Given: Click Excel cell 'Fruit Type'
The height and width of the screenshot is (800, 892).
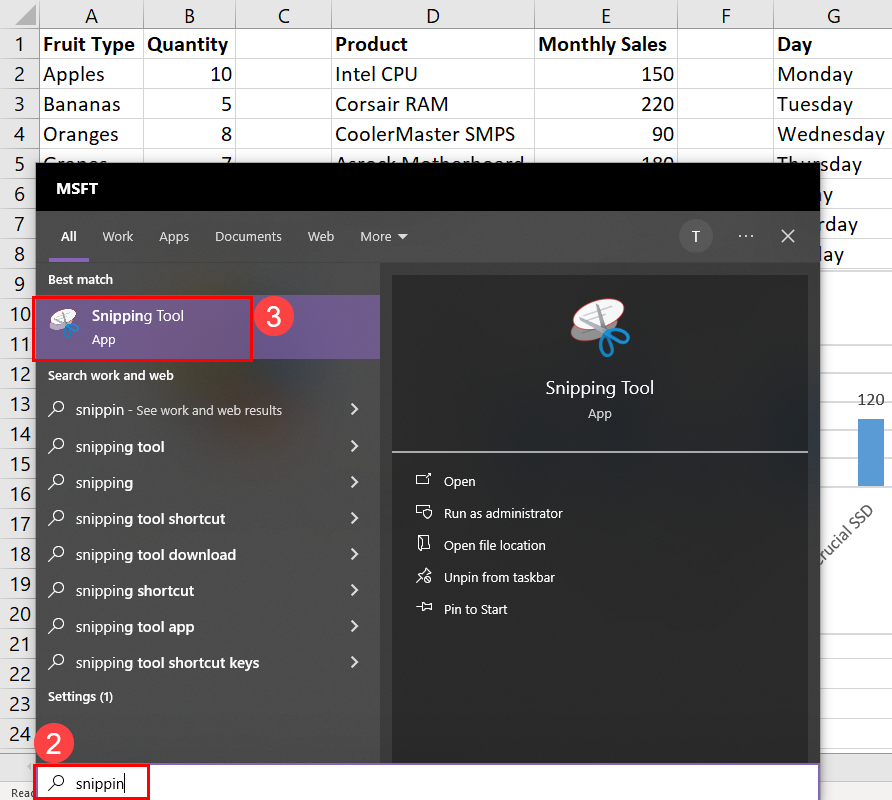Looking at the screenshot, I should pyautogui.click(x=91, y=44).
